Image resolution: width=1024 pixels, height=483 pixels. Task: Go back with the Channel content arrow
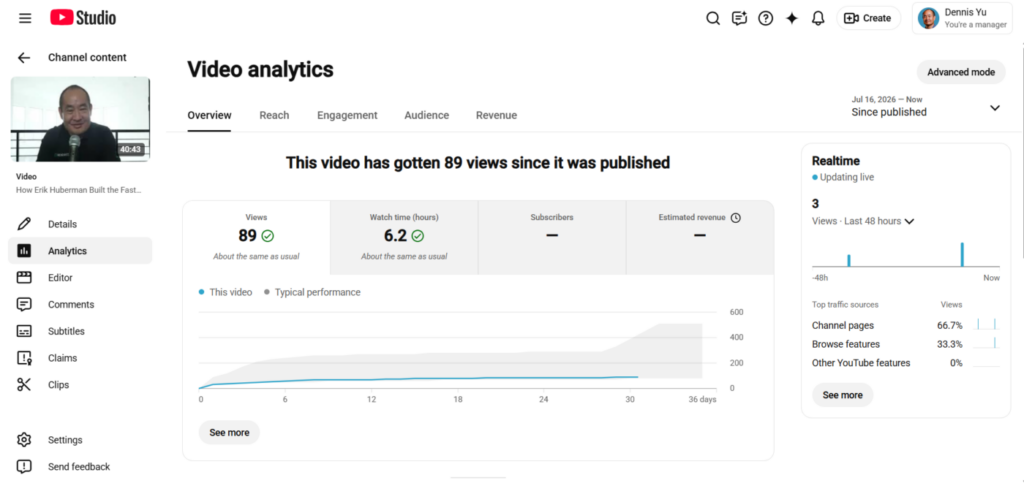24,57
